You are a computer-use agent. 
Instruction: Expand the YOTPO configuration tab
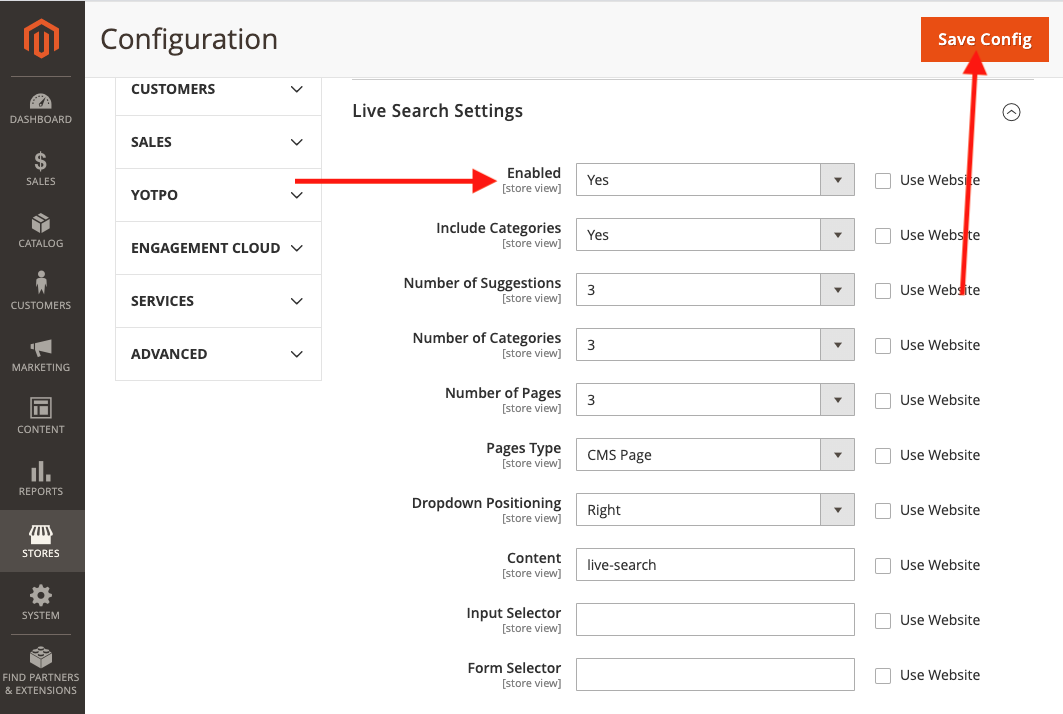coord(218,195)
